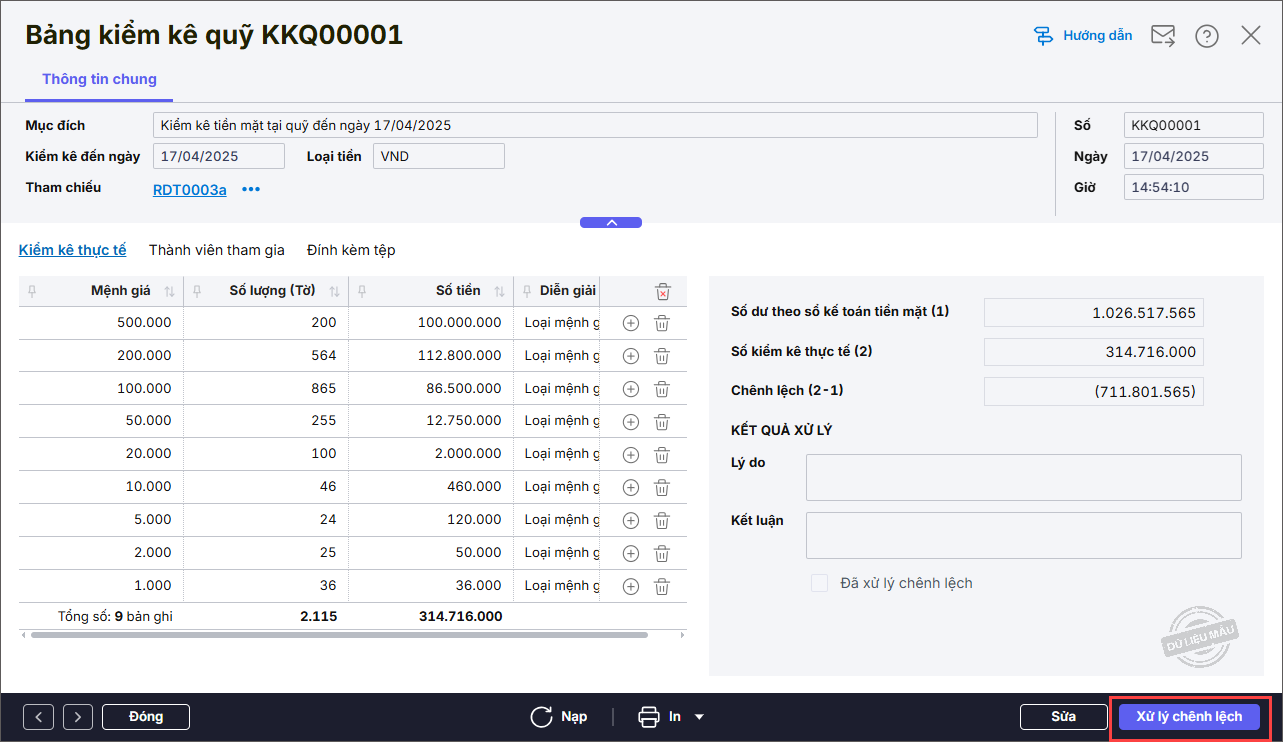Click the Kết luận text box
This screenshot has height=742, width=1283.
tap(1024, 536)
